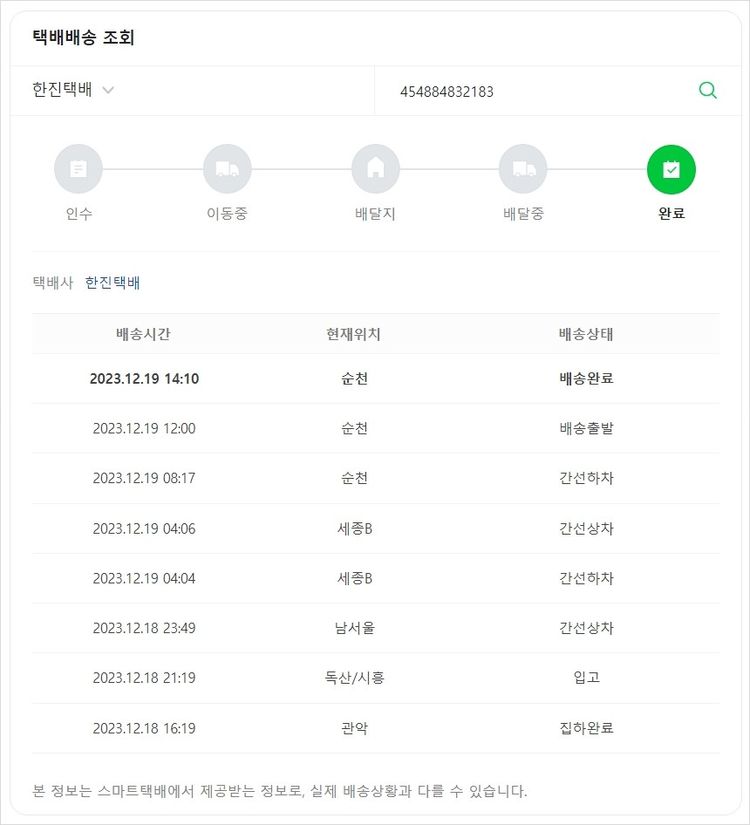Image resolution: width=750 pixels, height=825 pixels.
Task: Click the 독산/시흥 location entry
Action: coord(353,678)
